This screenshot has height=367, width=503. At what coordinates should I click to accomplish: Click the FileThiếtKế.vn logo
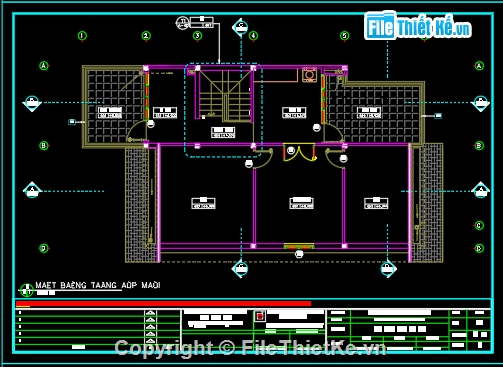418,26
